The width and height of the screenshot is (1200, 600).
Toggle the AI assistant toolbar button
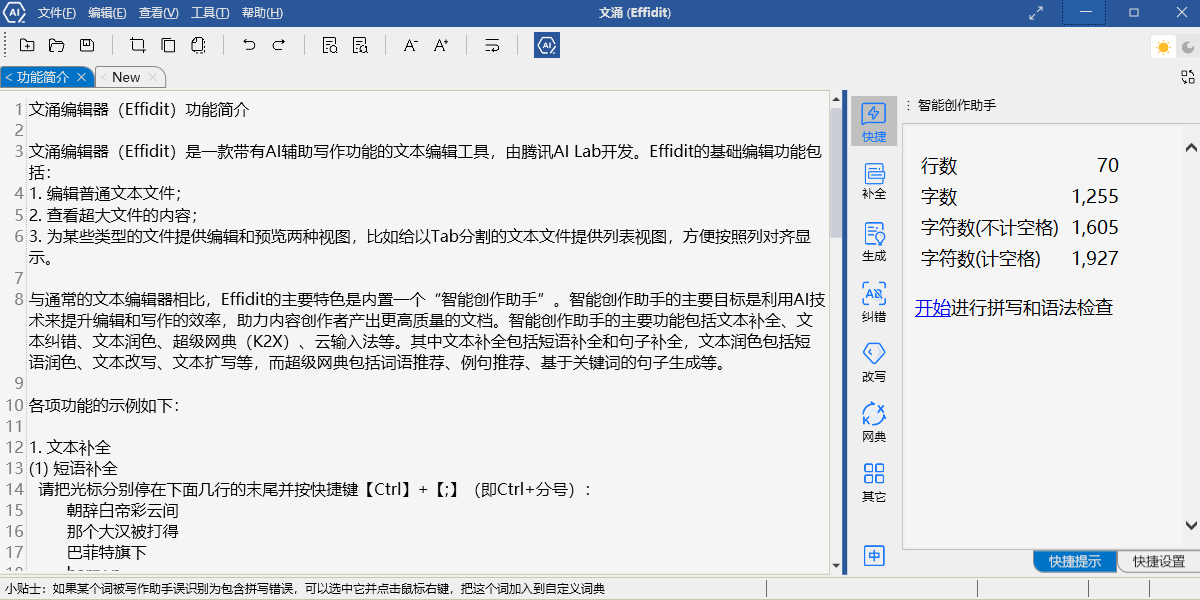[546, 45]
